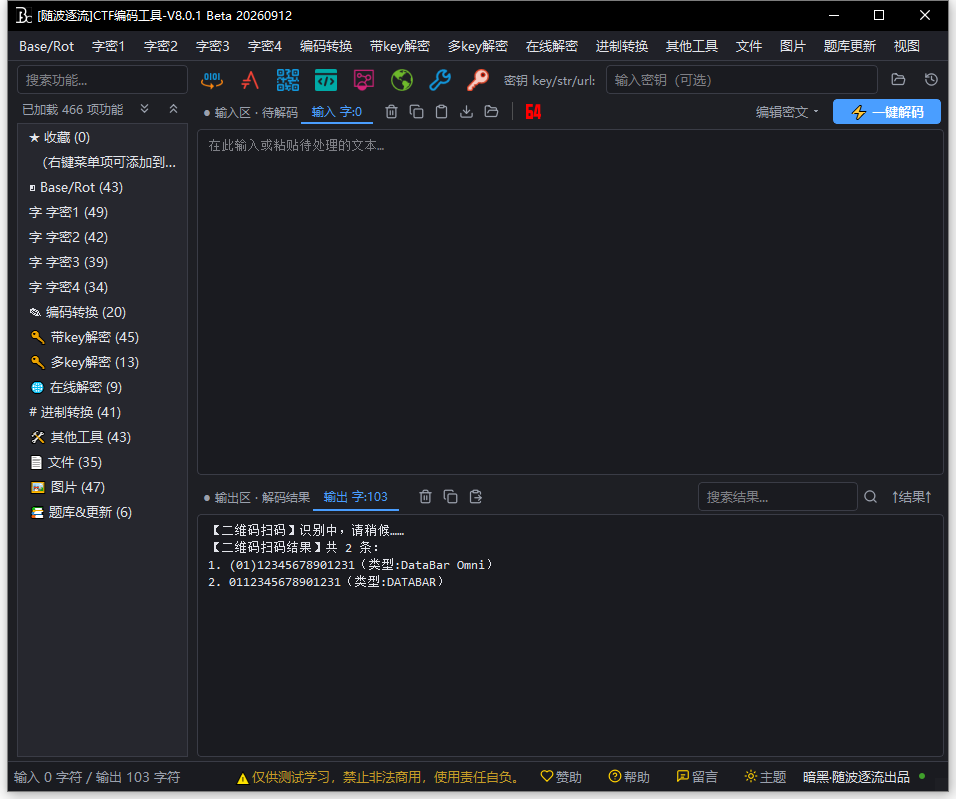Click the blue wrench tools icon
The image size is (956, 799).
click(440, 80)
